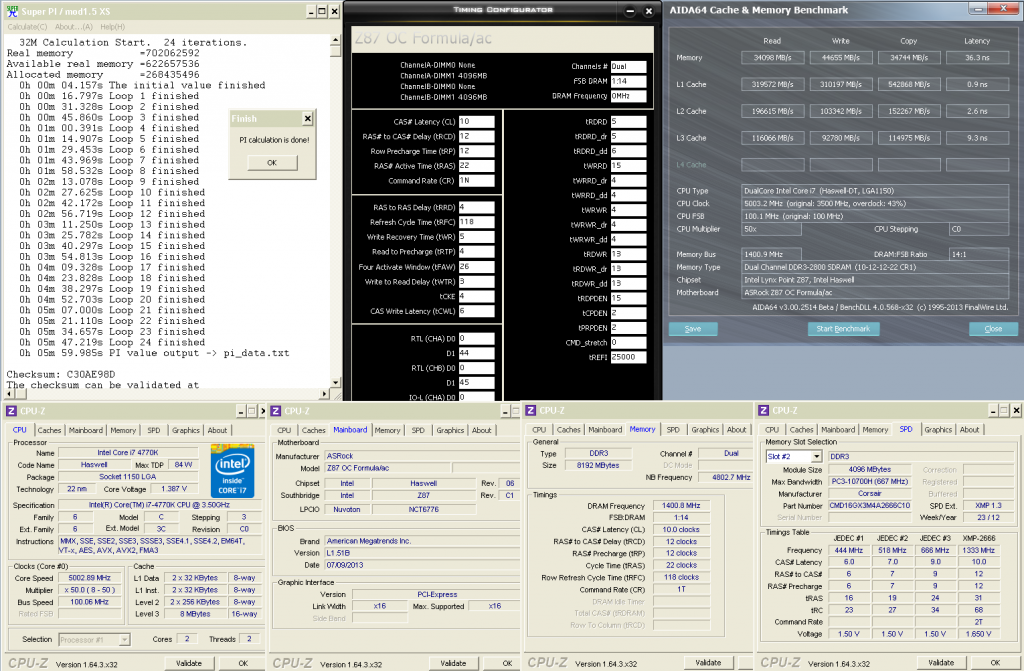This screenshot has width=1024, height=671.
Task: In CPU-Z showing Memory Slot Selection, open Graphics tab
Action: pos(938,429)
